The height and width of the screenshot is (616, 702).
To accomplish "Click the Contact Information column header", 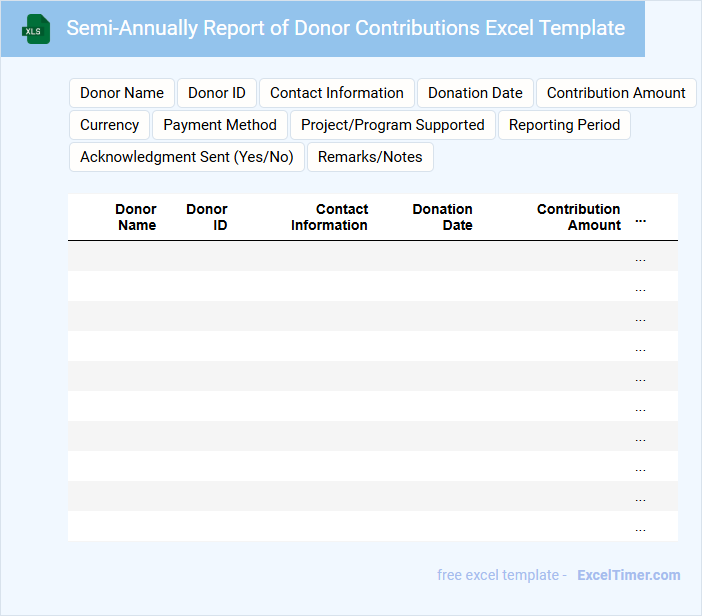I will (330, 217).
